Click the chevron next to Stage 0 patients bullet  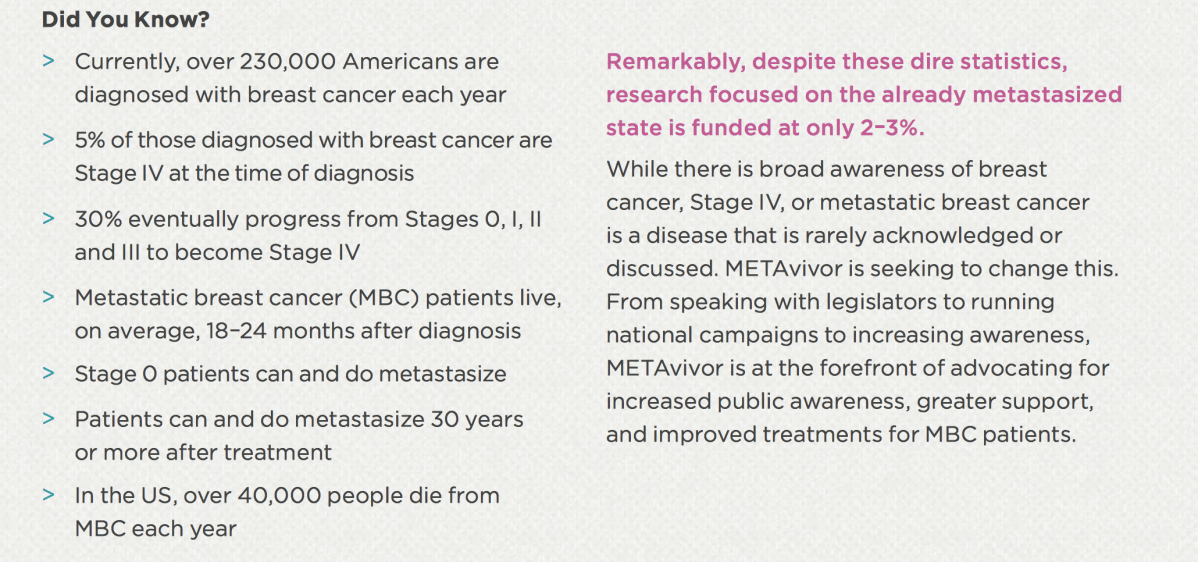48,374
